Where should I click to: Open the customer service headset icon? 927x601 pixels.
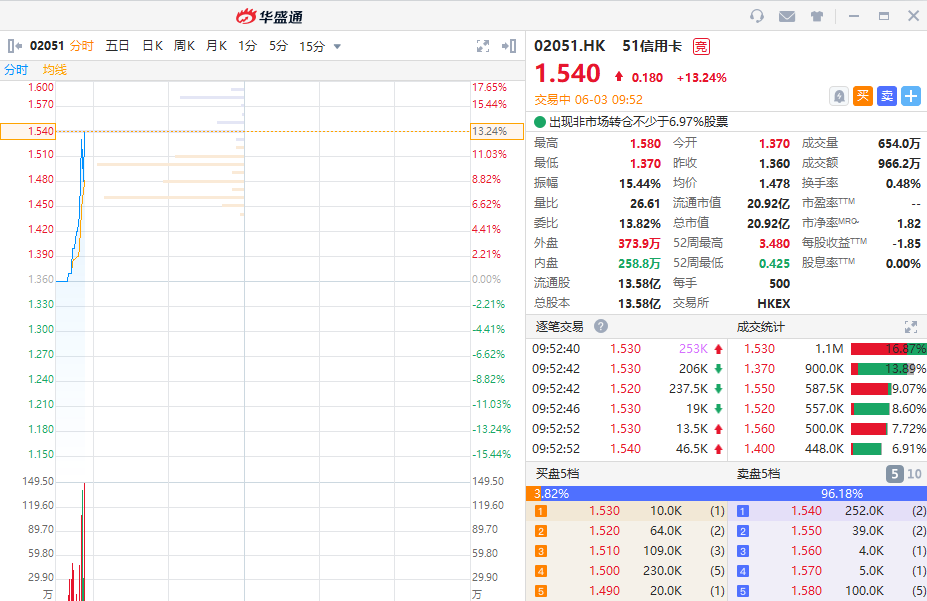(757, 16)
